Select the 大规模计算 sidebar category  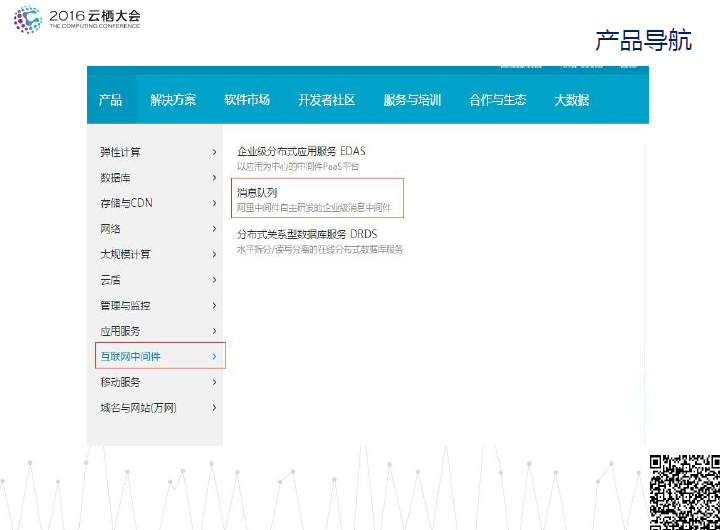coord(125,254)
